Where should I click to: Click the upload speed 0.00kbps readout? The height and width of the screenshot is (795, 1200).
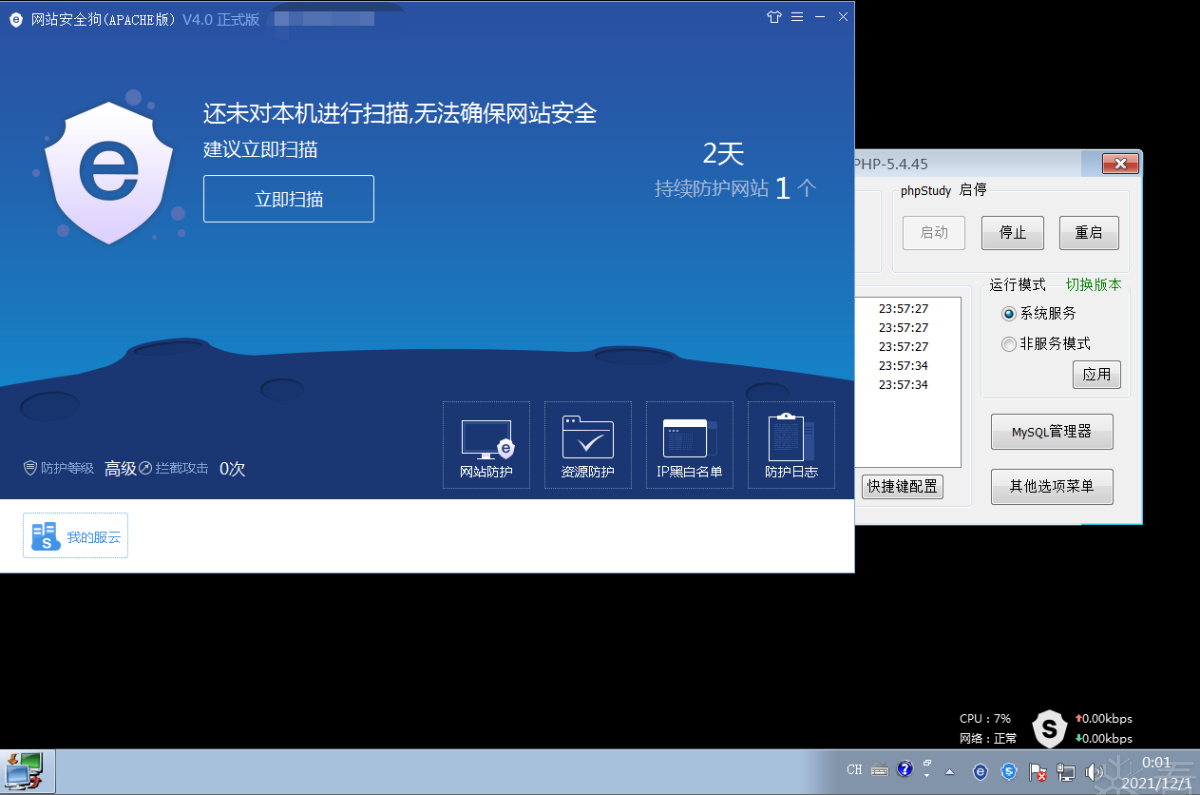[x=1103, y=719]
